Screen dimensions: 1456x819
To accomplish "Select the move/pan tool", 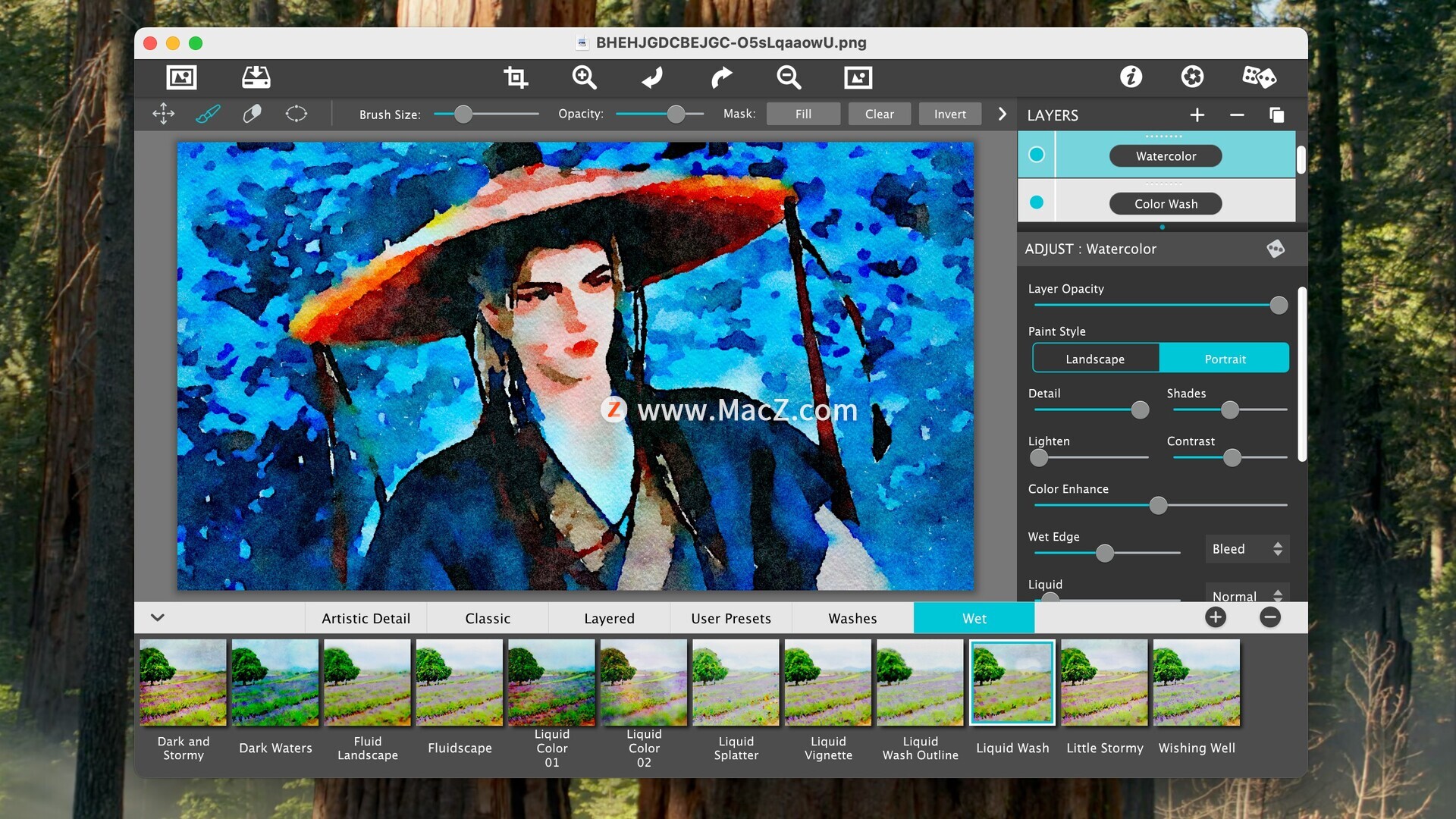I will tap(163, 114).
